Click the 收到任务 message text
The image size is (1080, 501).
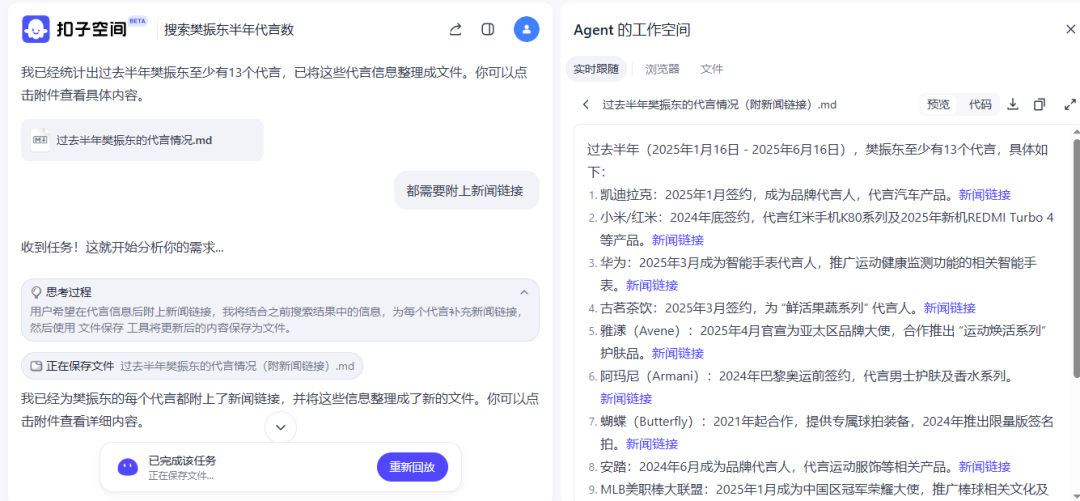click(122, 247)
